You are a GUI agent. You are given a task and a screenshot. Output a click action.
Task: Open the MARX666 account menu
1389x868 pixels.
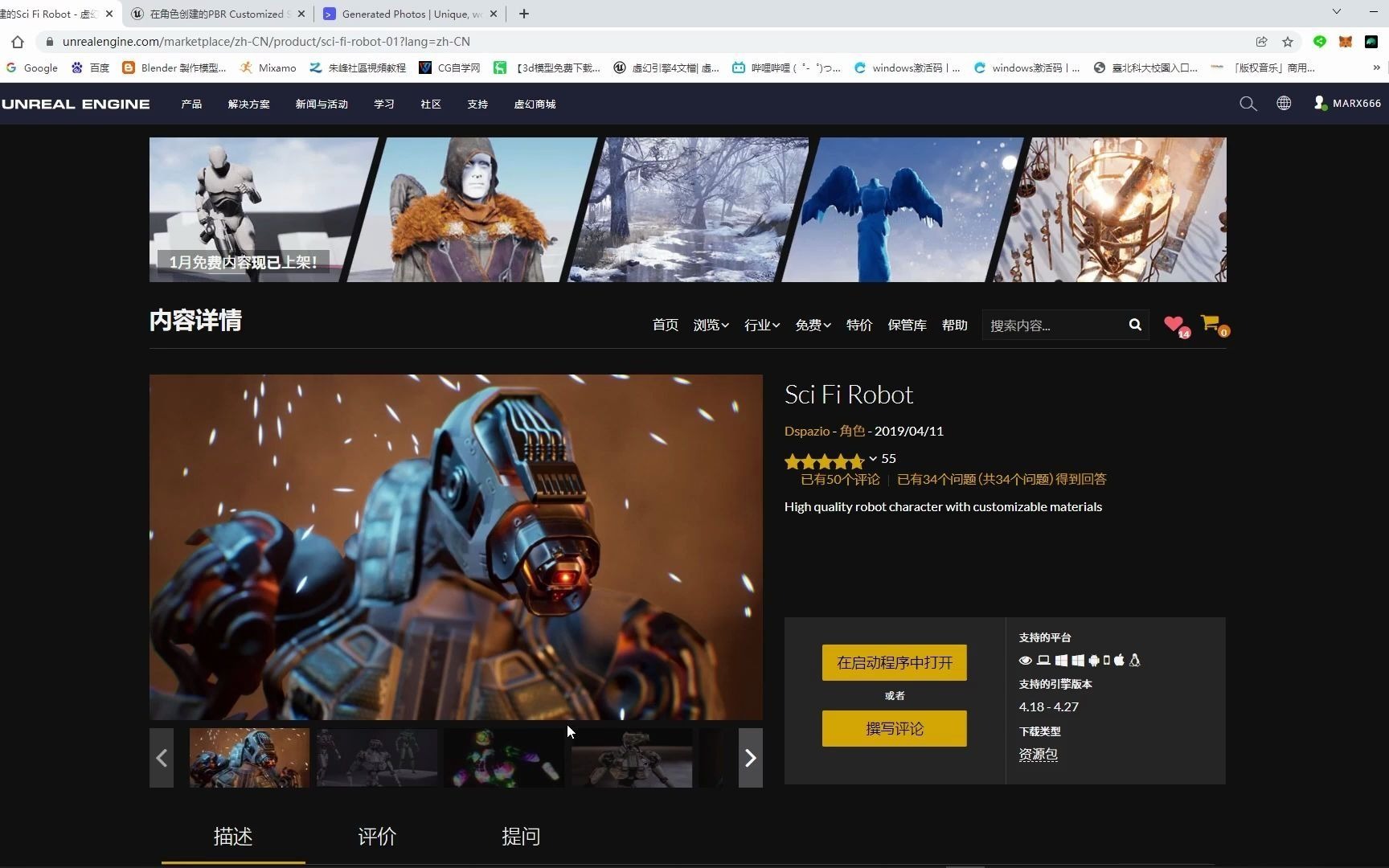point(1347,103)
